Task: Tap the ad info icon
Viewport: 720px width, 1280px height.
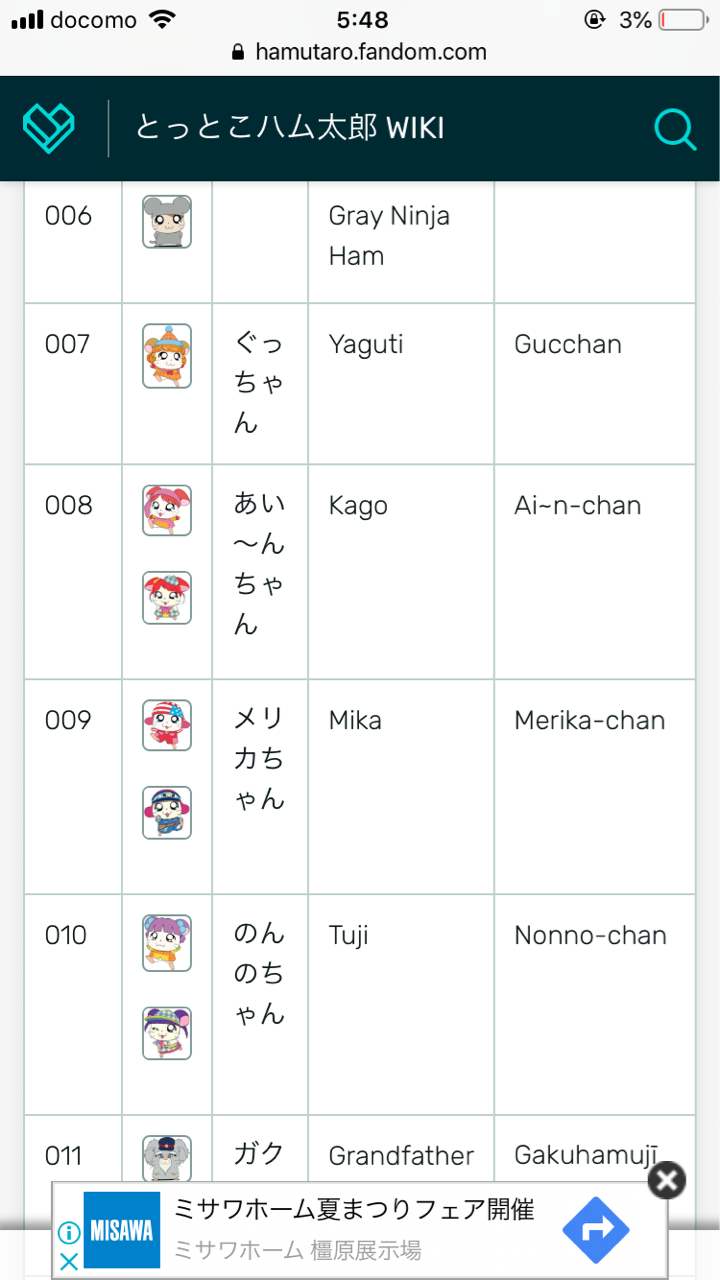Action: pos(68,1232)
